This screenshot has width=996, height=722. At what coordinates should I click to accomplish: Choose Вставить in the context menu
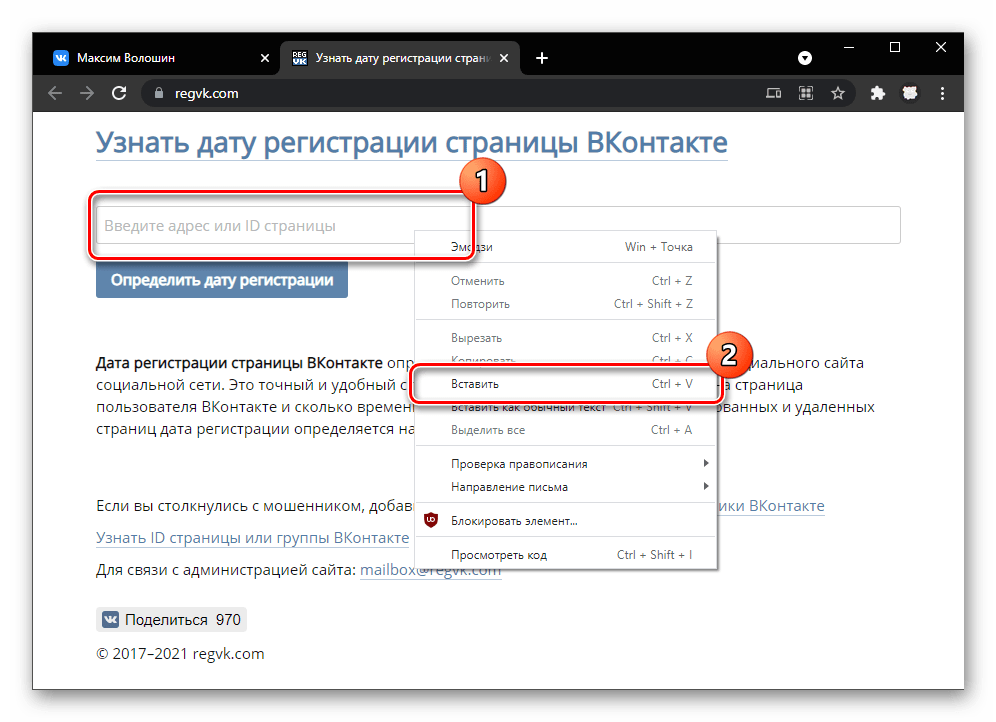(x=566, y=384)
